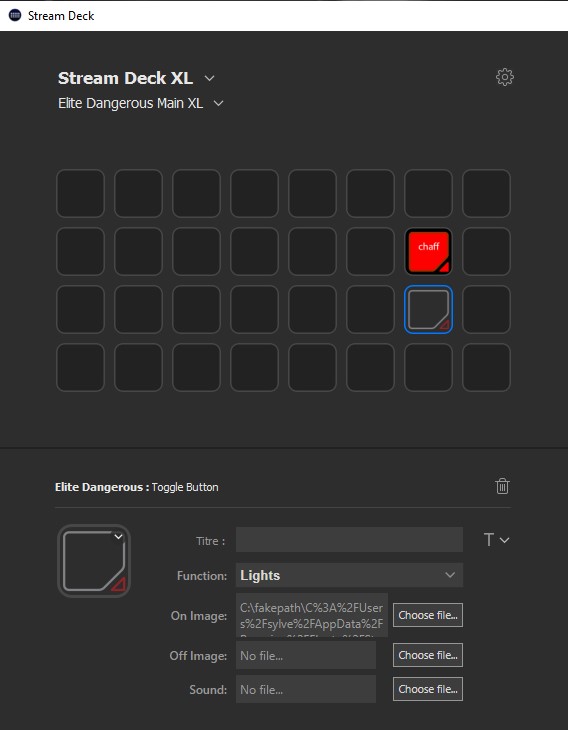The height and width of the screenshot is (730, 568).
Task: Click the On Image path field
Action: point(312,615)
